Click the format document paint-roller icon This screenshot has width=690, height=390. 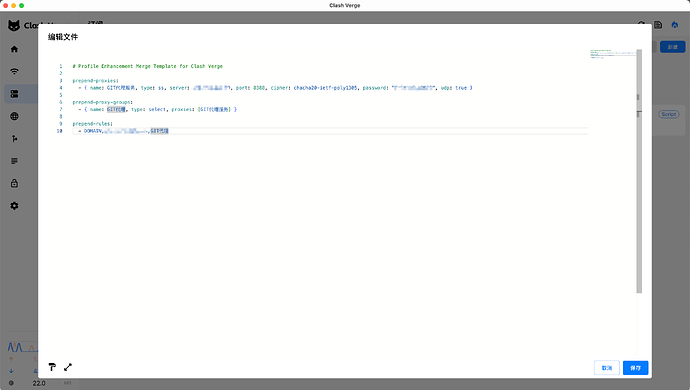pos(52,367)
